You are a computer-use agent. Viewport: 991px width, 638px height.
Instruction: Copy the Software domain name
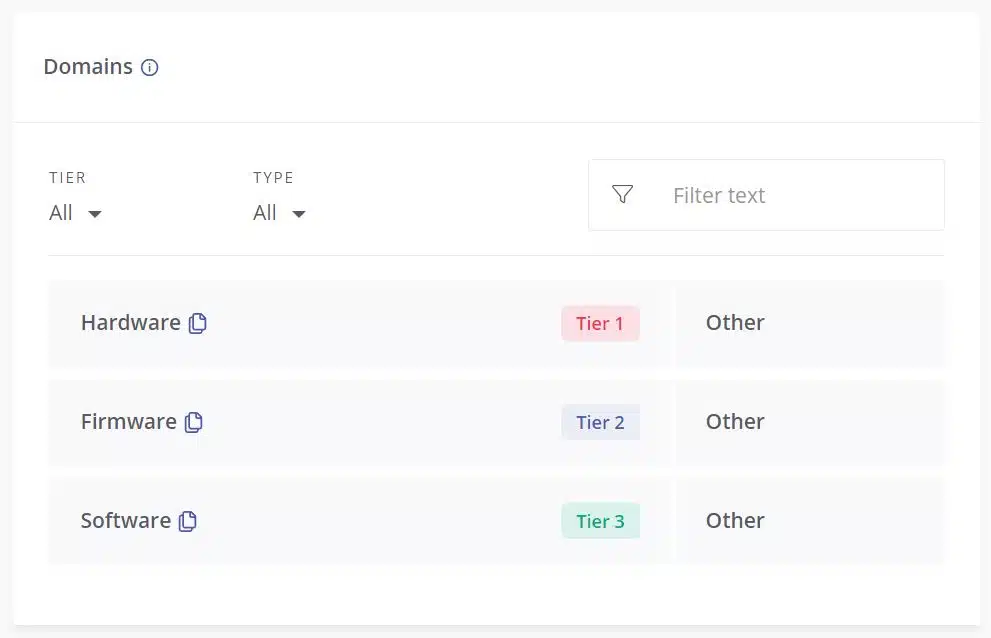click(x=188, y=521)
